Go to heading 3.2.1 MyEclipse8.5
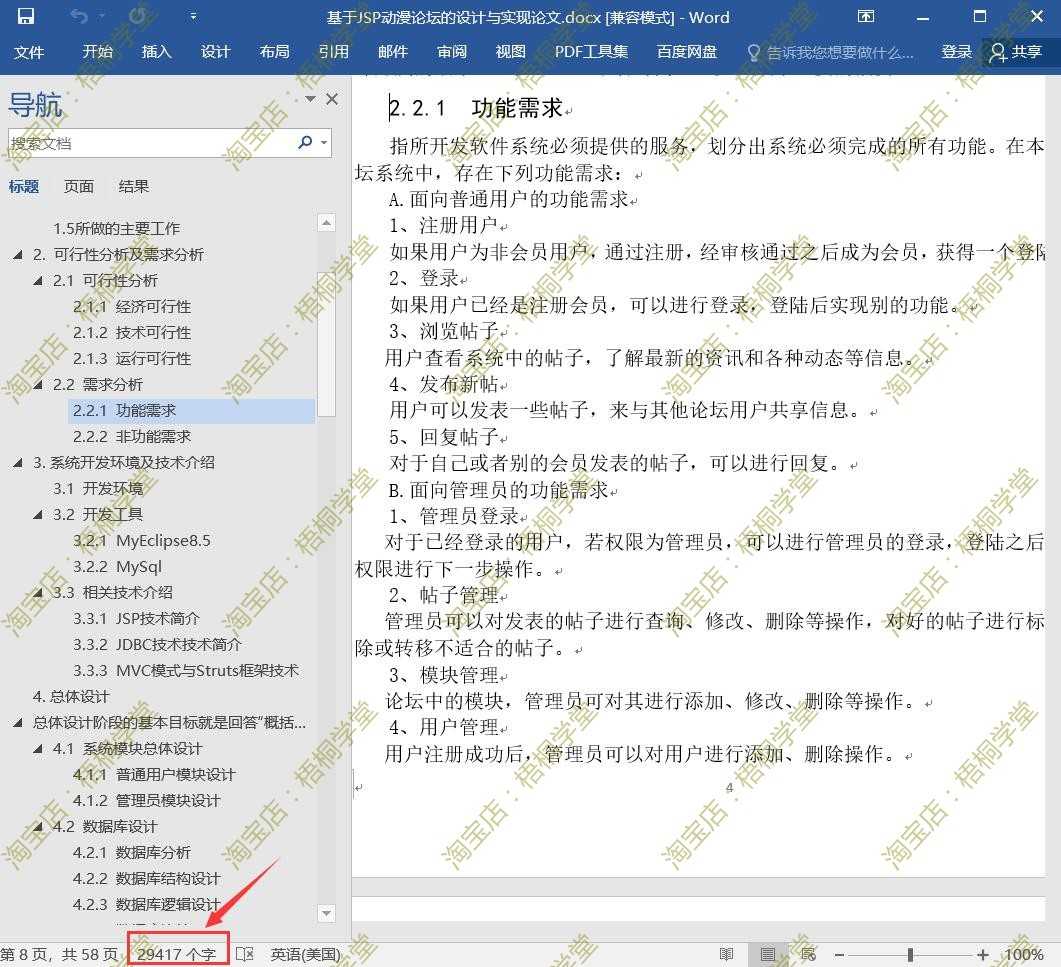This screenshot has height=967, width=1061. 141,541
